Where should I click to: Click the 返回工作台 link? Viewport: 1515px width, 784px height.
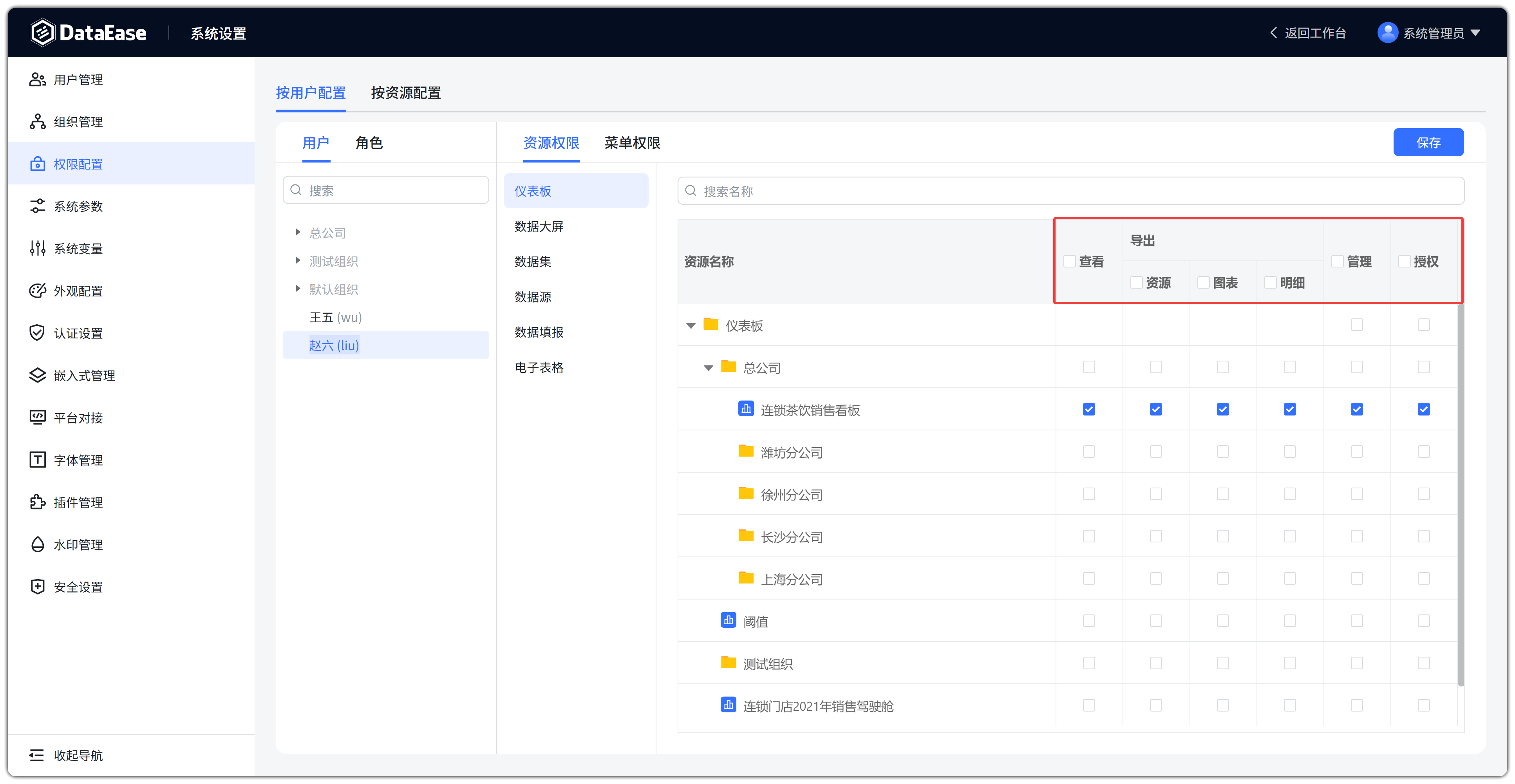[x=1315, y=33]
